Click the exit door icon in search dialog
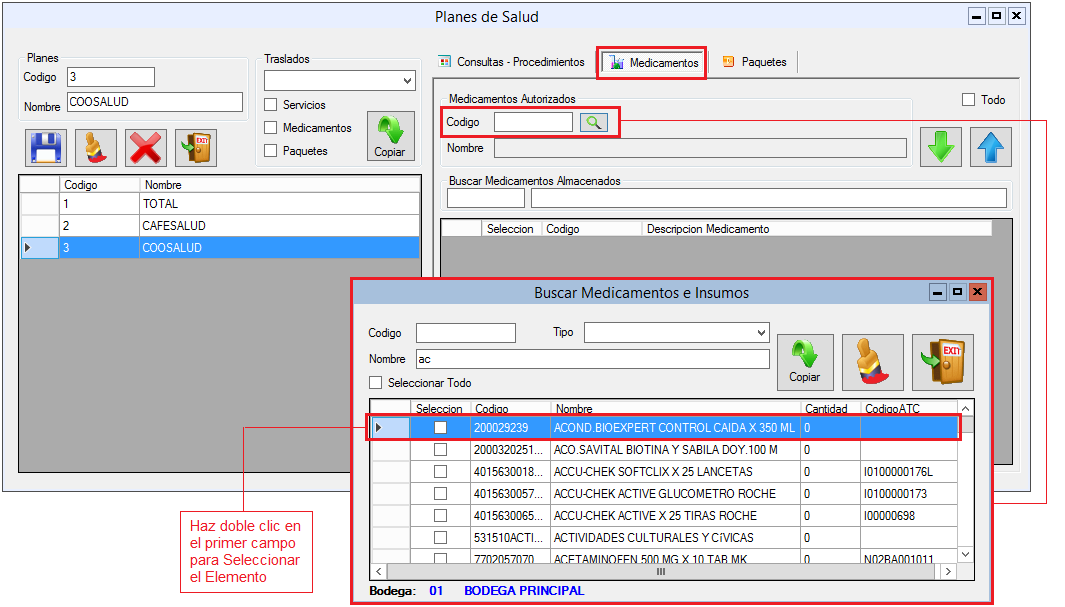The image size is (1065, 607). [x=942, y=362]
